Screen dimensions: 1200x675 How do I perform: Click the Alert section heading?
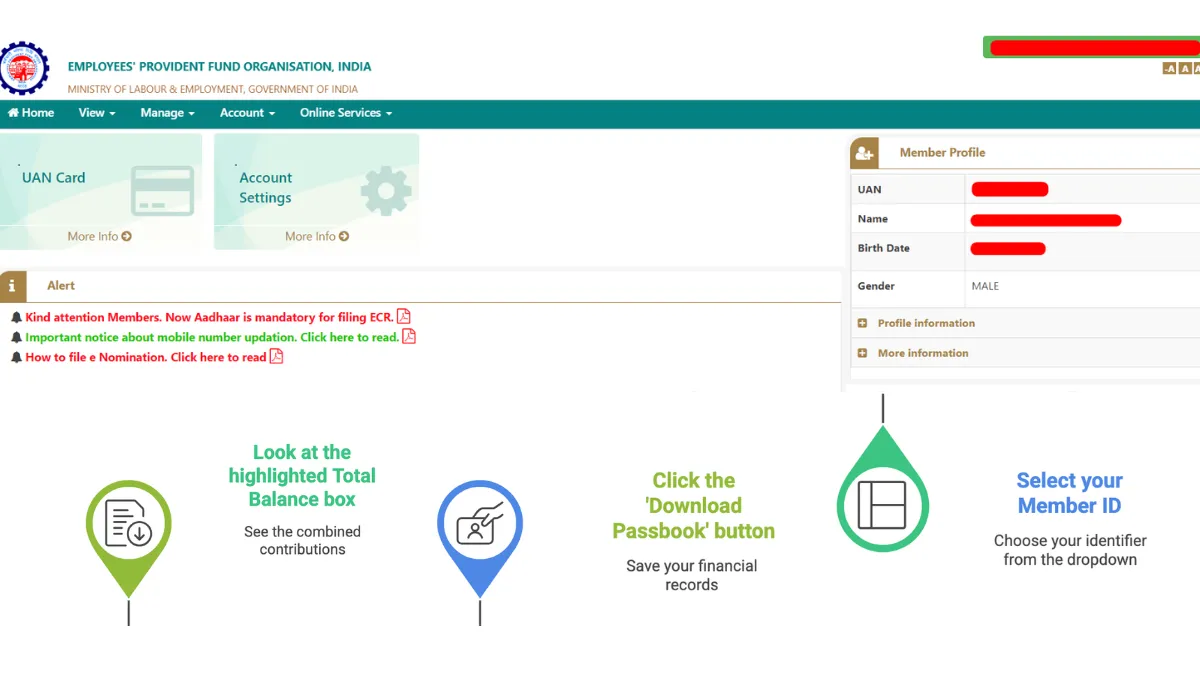click(x=61, y=286)
